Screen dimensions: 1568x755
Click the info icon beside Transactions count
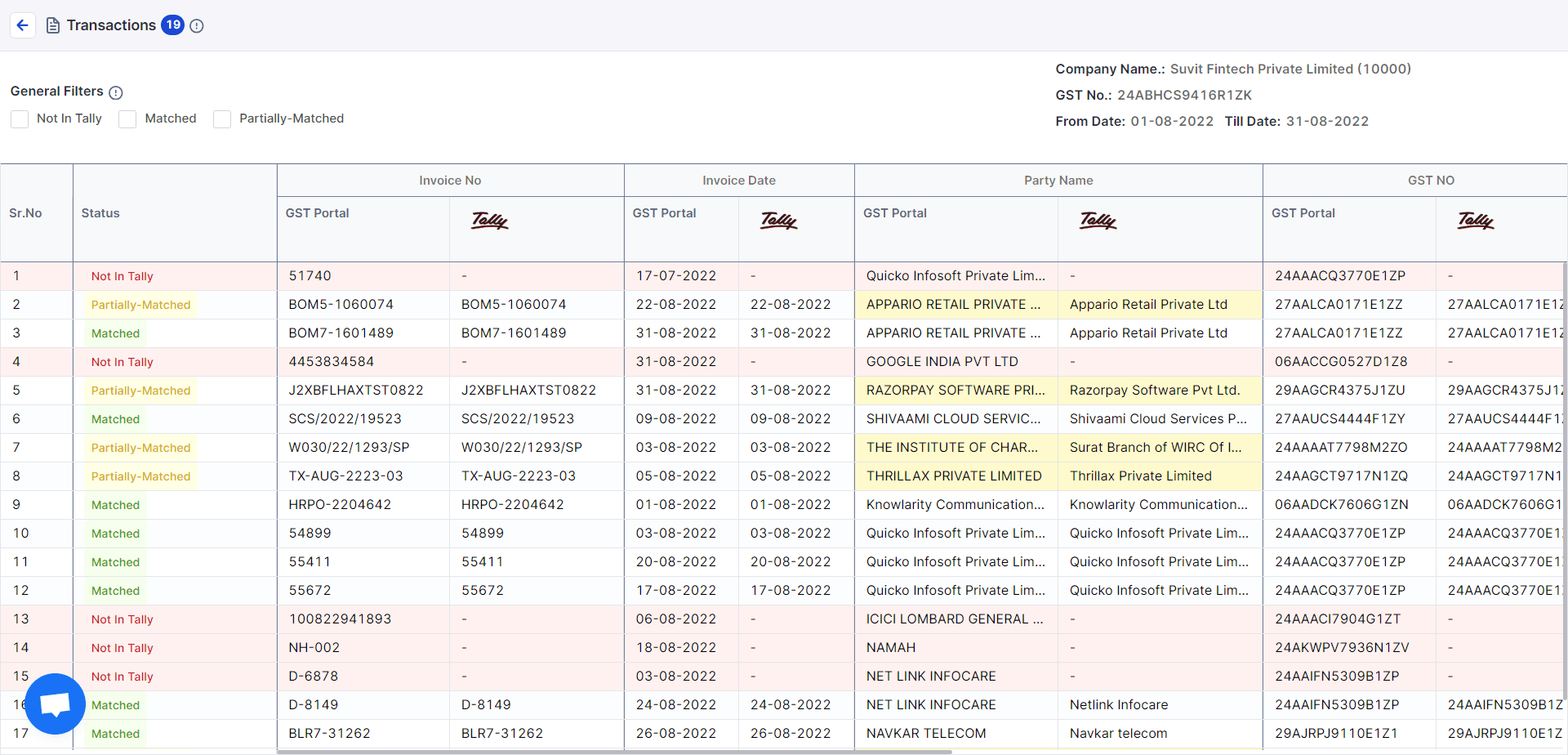pos(197,26)
